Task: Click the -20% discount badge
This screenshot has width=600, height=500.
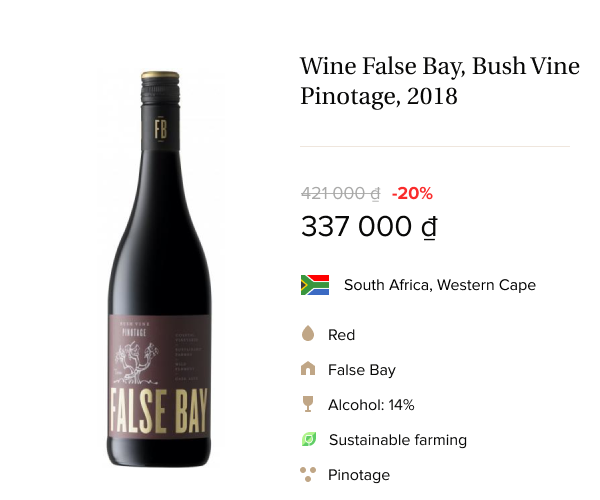Action: (412, 193)
